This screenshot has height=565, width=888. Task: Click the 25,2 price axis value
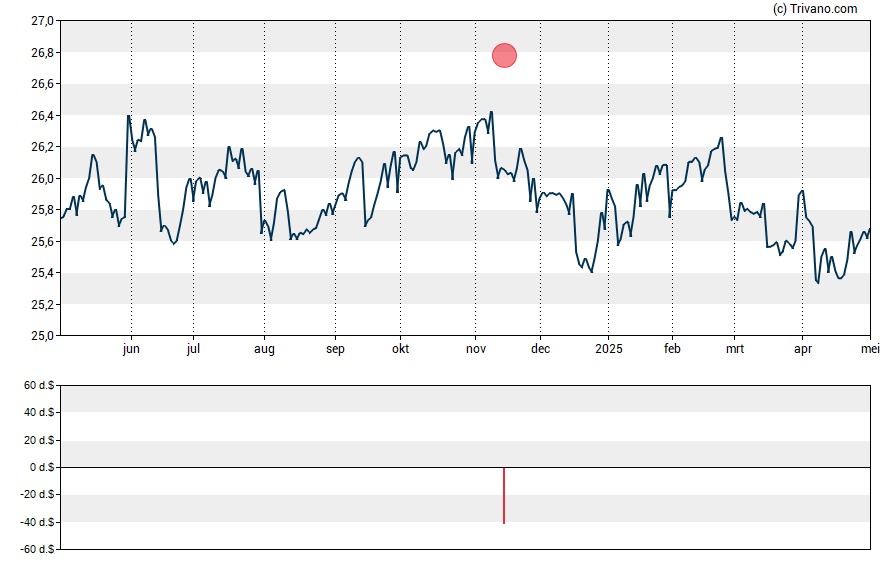tap(42, 305)
